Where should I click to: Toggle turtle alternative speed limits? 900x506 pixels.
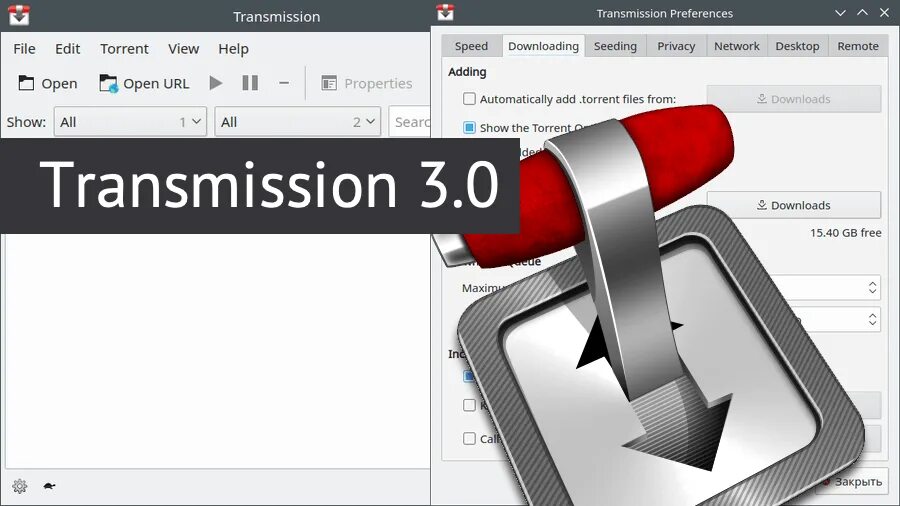click(x=49, y=486)
